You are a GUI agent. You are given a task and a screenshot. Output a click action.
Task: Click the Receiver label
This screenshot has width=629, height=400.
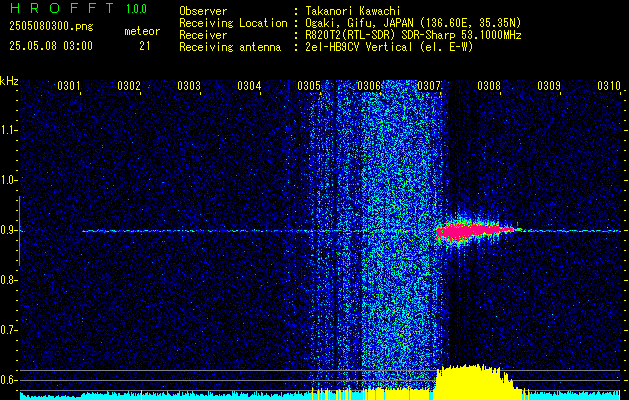click(x=203, y=35)
